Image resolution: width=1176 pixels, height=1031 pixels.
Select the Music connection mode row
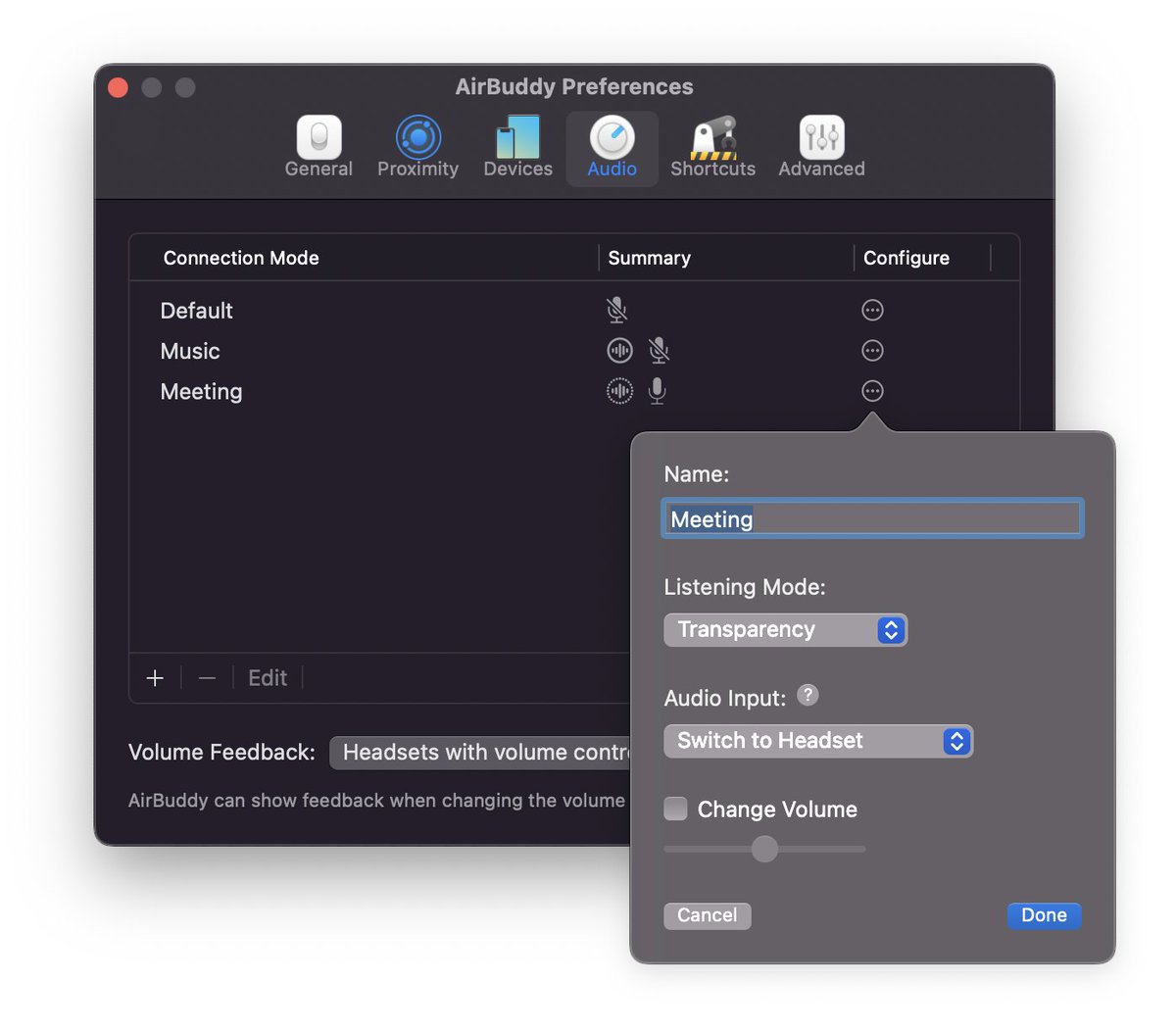(574, 351)
